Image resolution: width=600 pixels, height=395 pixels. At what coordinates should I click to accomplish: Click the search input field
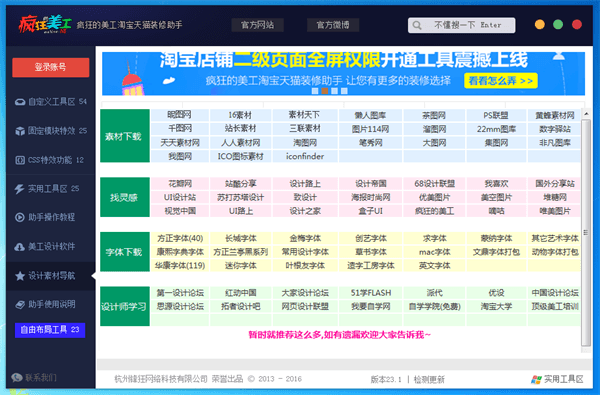461,25
